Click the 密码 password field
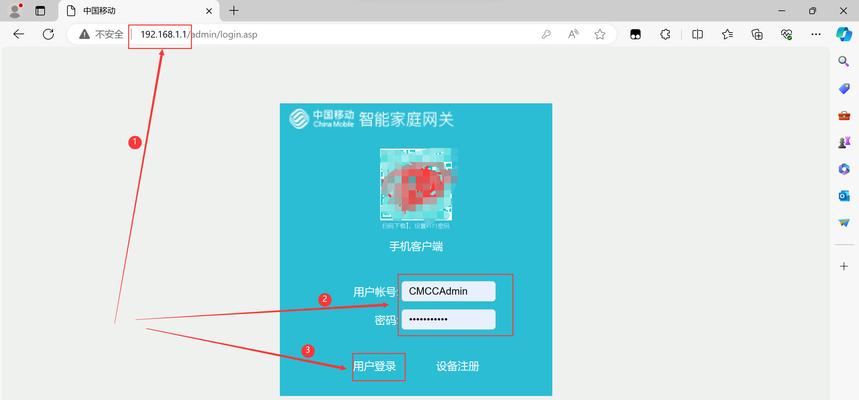 448,319
